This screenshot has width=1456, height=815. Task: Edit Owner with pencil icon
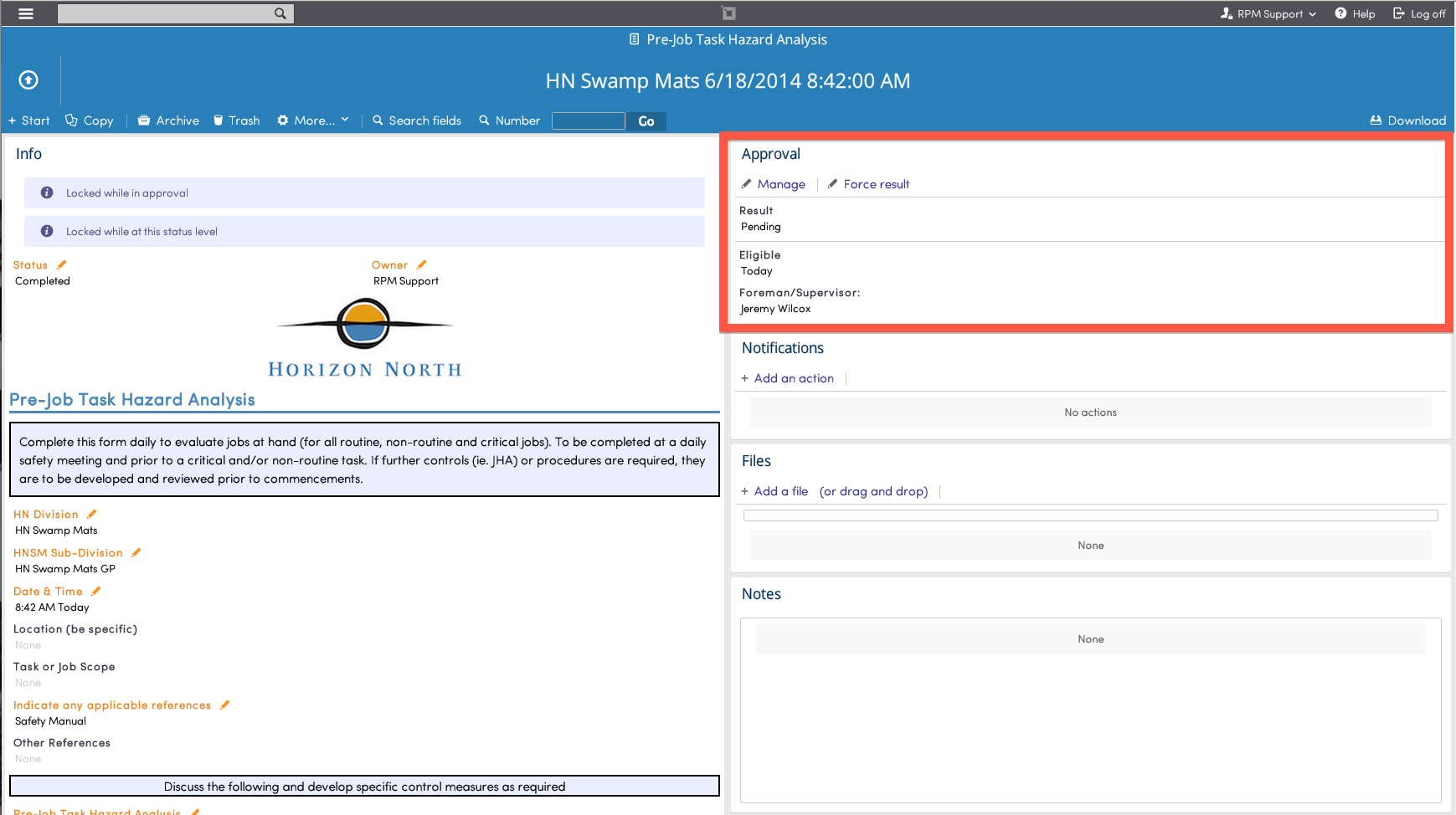point(421,264)
